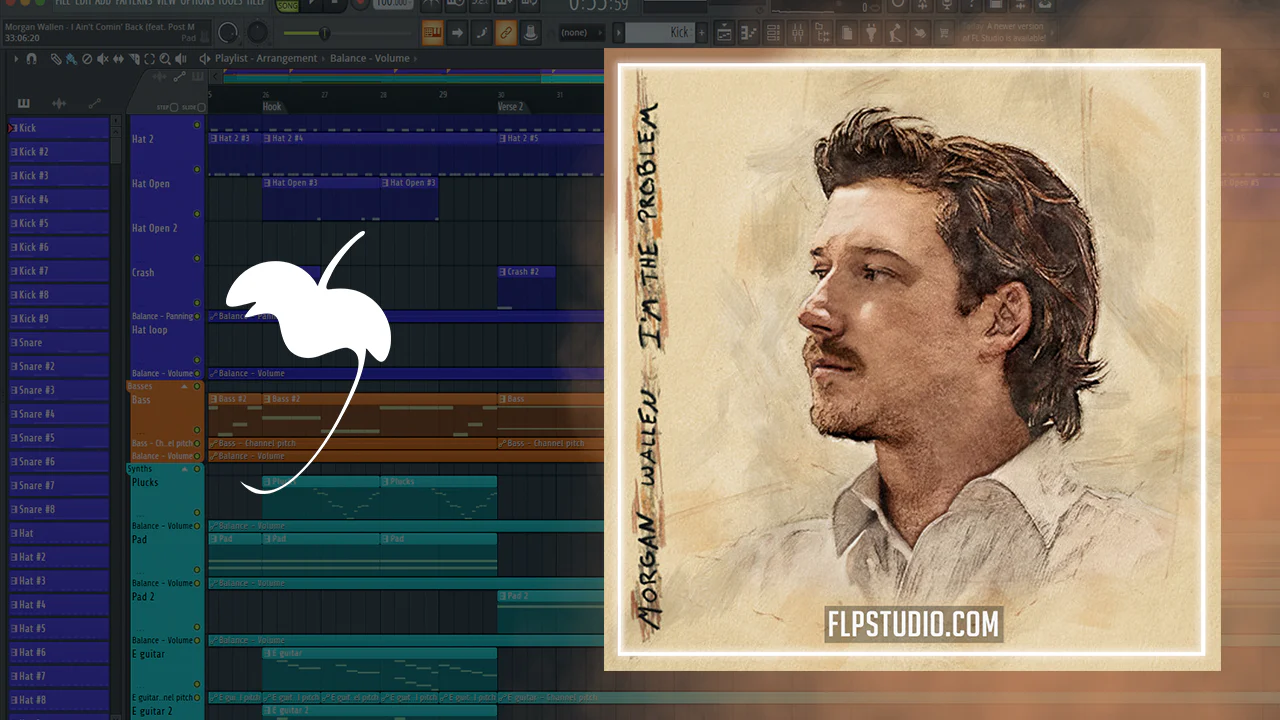Open the Hat 2 #3 clip menu icon
Viewport: 1280px width, 720px height.
click(x=214, y=138)
